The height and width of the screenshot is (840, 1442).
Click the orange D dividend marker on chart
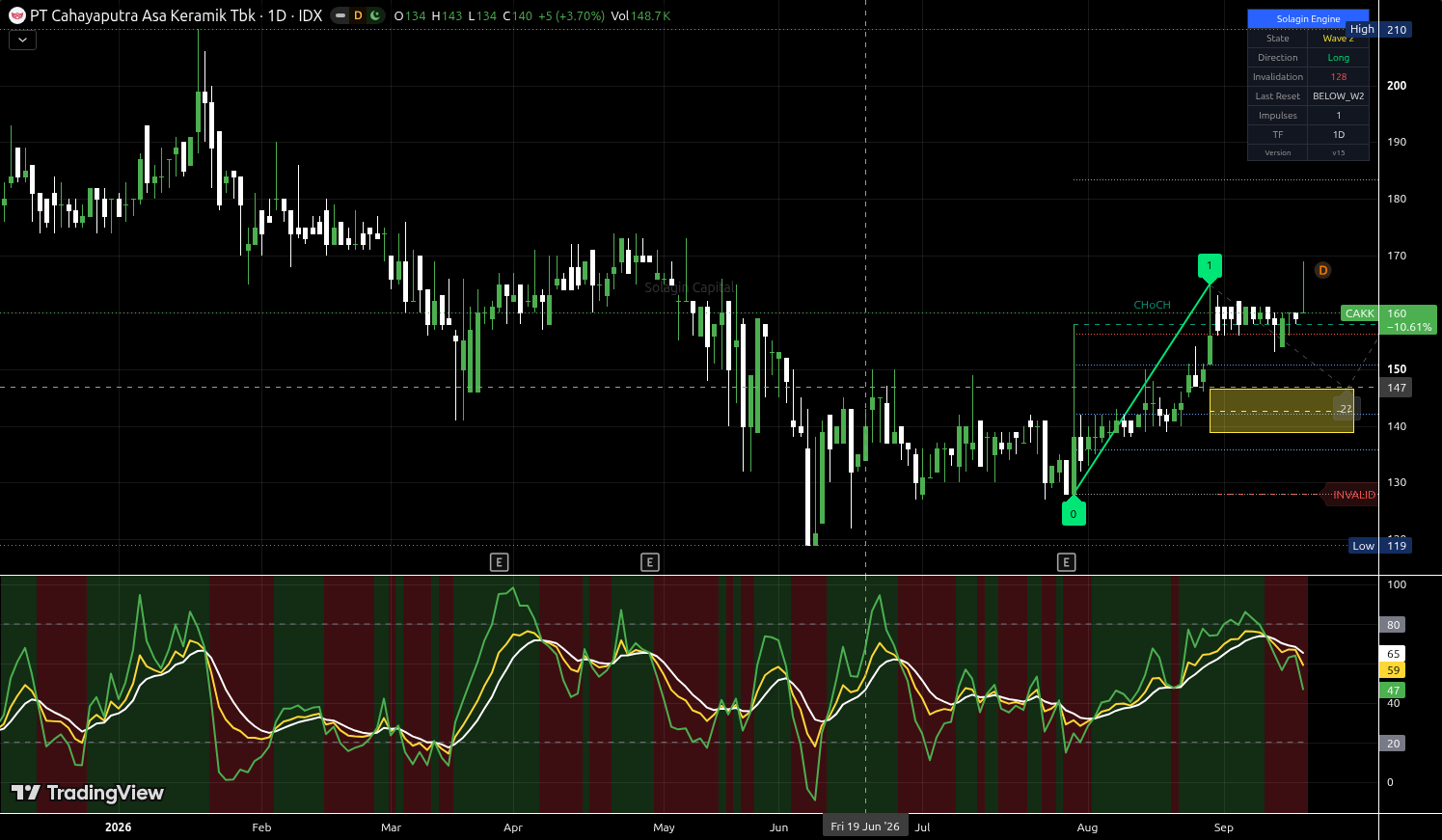pos(1322,270)
